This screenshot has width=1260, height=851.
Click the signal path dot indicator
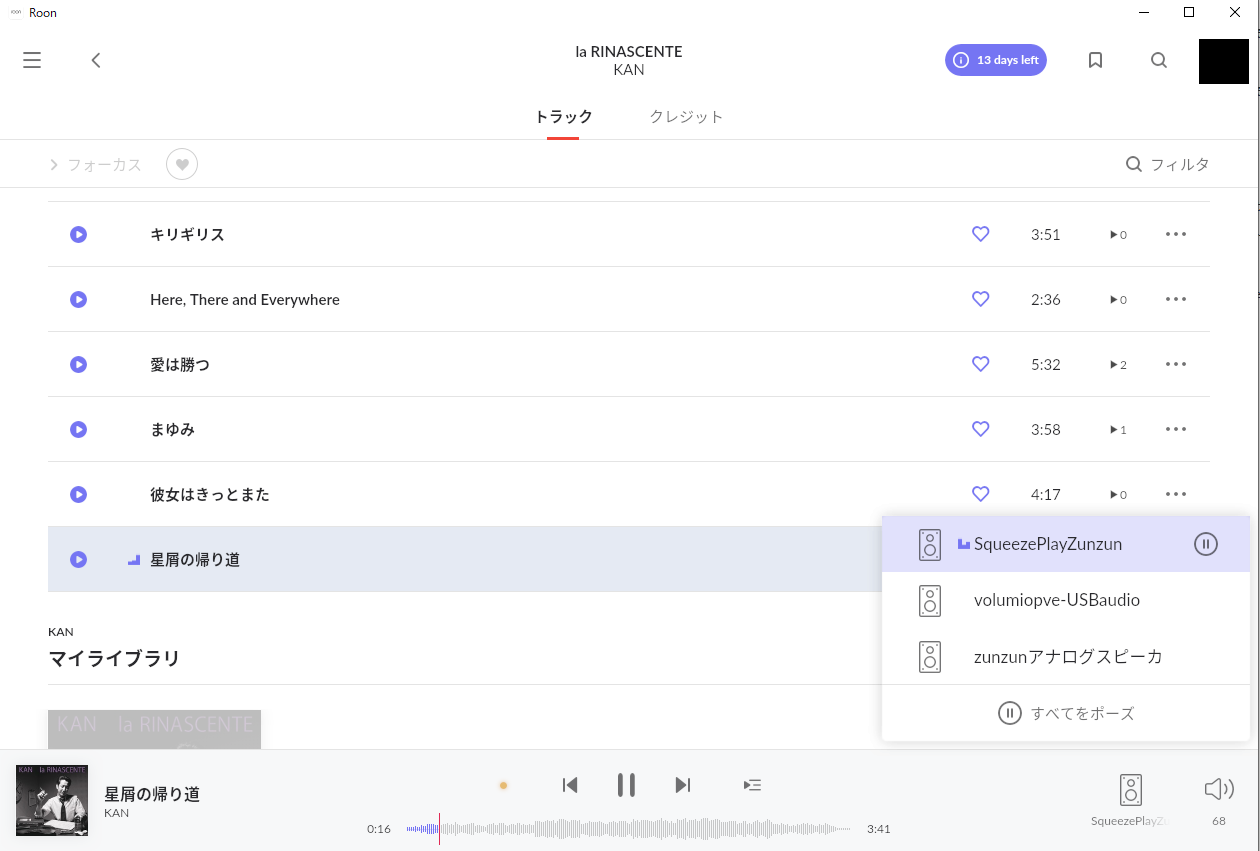point(503,785)
